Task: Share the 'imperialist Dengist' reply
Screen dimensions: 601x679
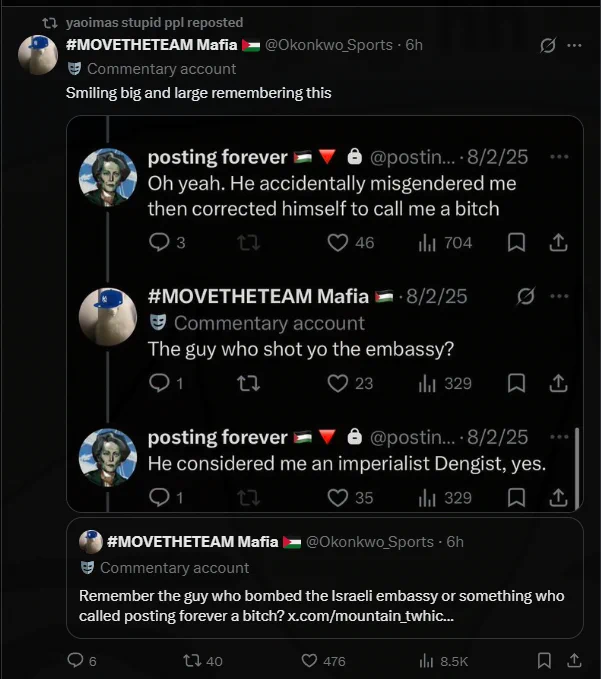Action: pyautogui.click(x=558, y=498)
